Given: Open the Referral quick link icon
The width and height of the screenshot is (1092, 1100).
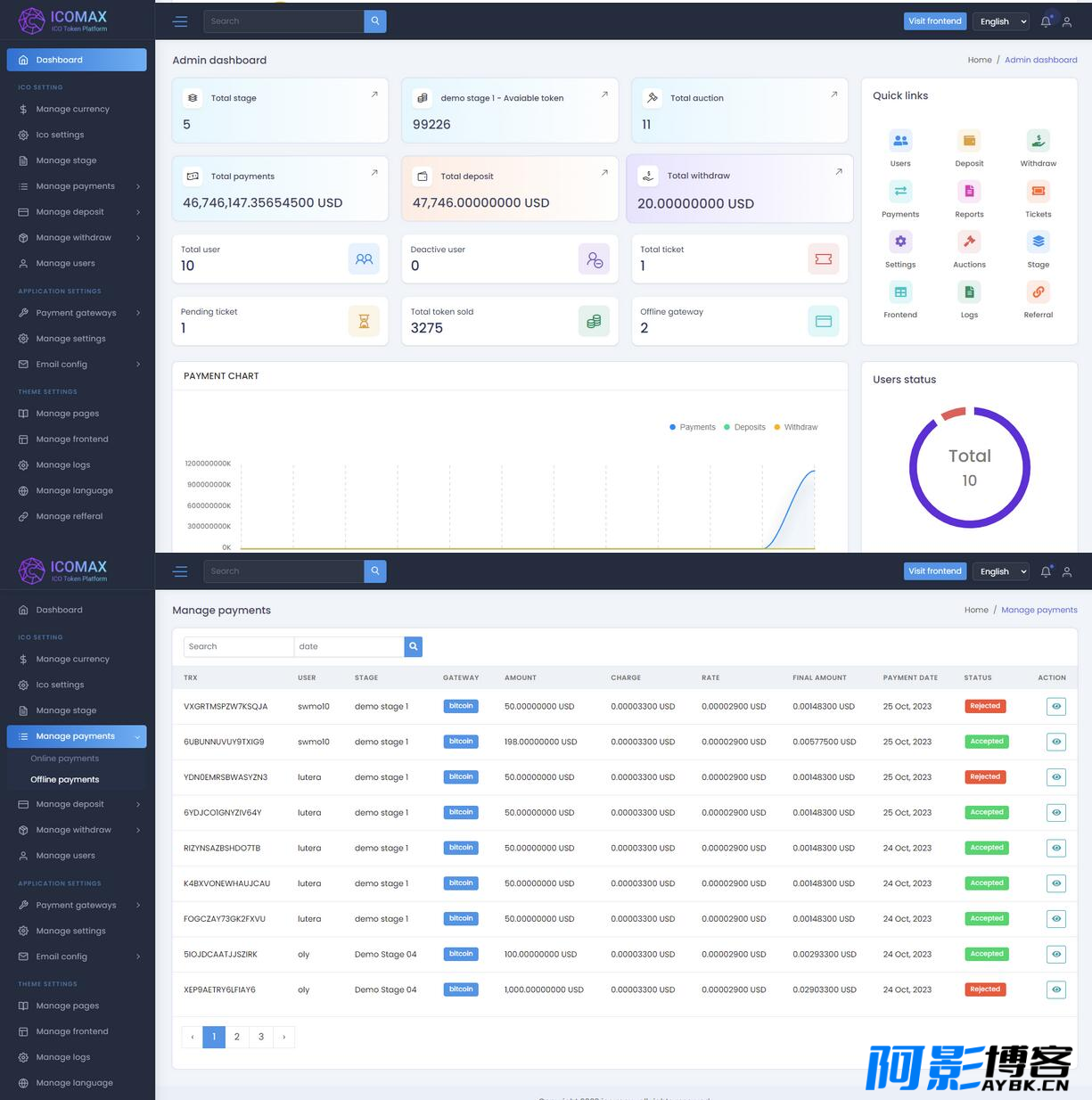Looking at the screenshot, I should coord(1039,291).
